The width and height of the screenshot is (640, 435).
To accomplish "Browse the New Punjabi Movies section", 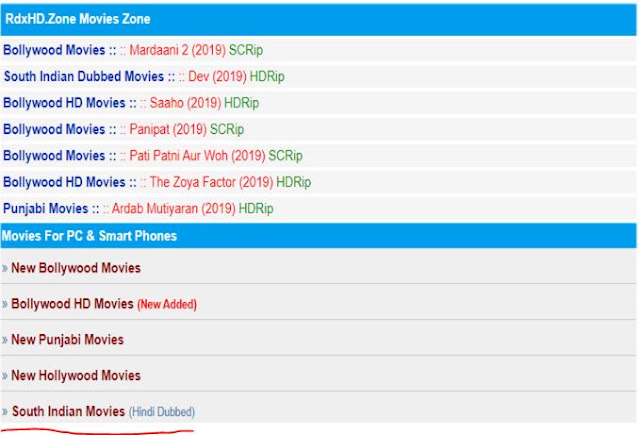I will tap(67, 340).
